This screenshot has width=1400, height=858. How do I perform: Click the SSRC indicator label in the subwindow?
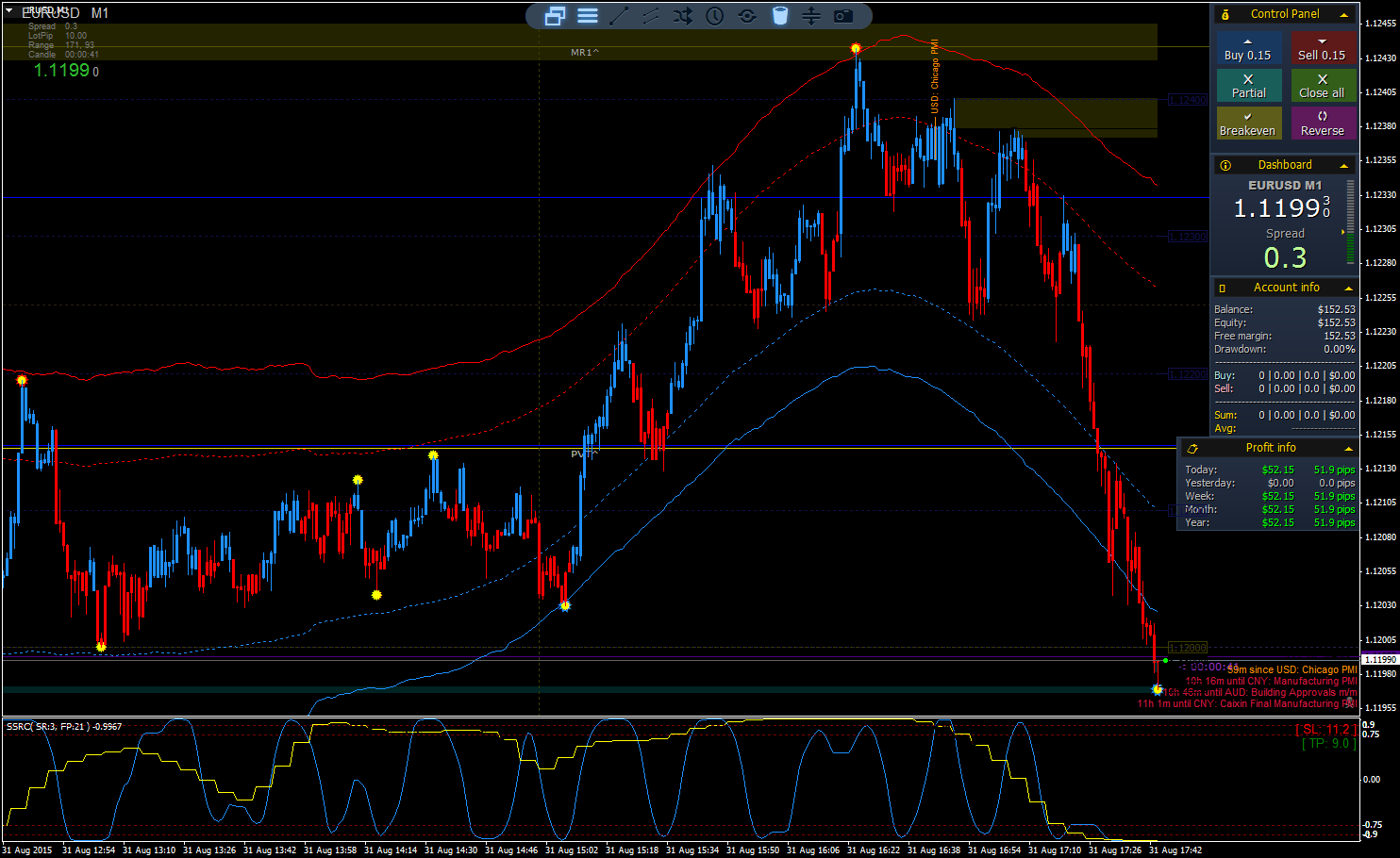click(64, 727)
